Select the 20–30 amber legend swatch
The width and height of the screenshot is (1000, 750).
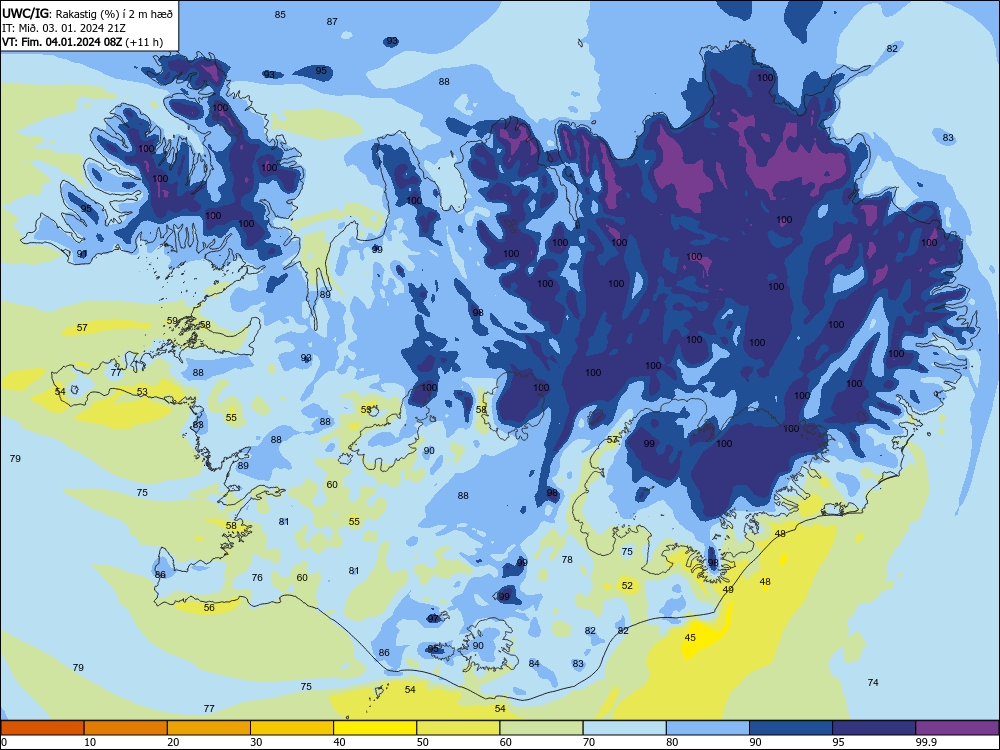209,728
